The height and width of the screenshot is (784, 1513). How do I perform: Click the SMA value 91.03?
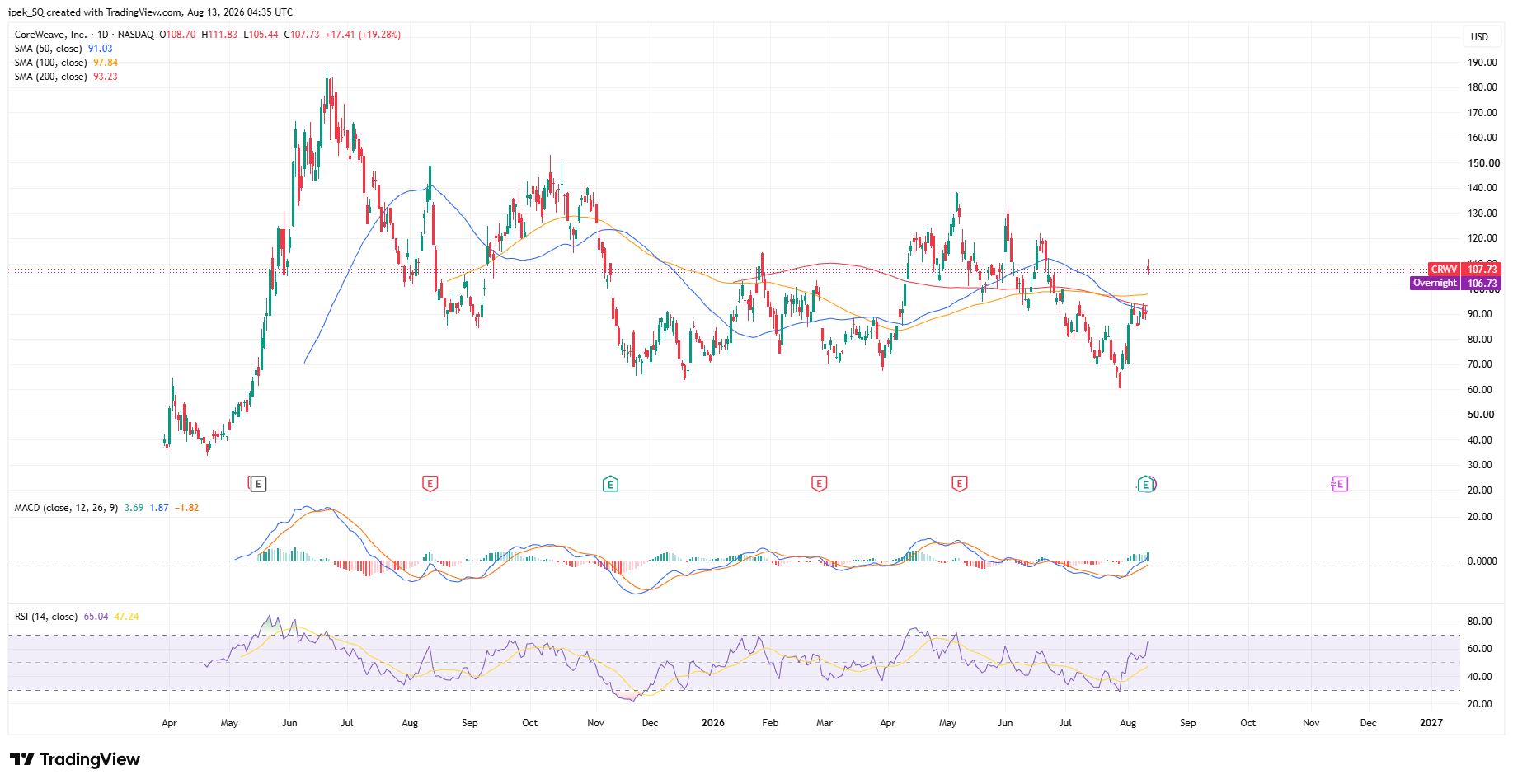point(101,49)
